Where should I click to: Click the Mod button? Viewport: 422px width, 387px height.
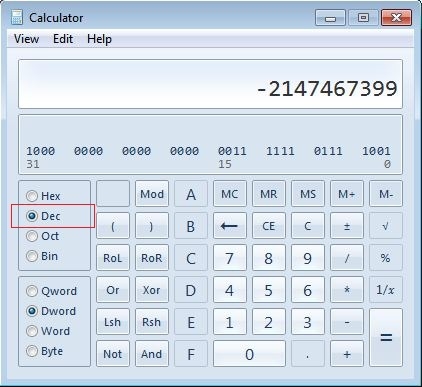(x=152, y=194)
